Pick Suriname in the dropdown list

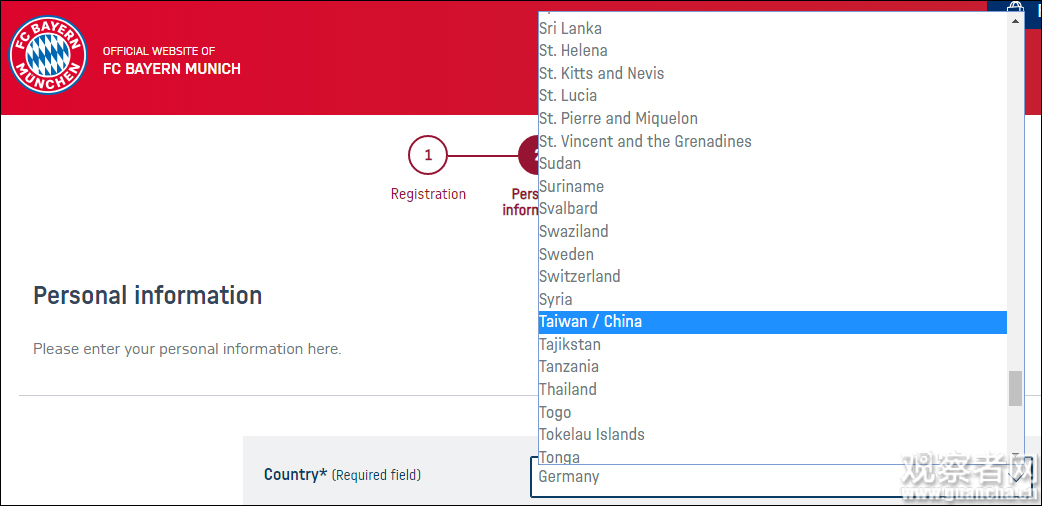tap(571, 186)
